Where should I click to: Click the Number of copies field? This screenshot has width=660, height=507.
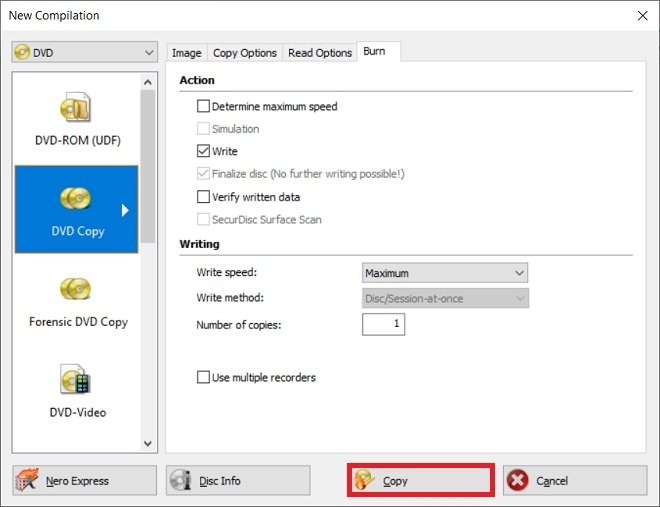pyautogui.click(x=383, y=324)
